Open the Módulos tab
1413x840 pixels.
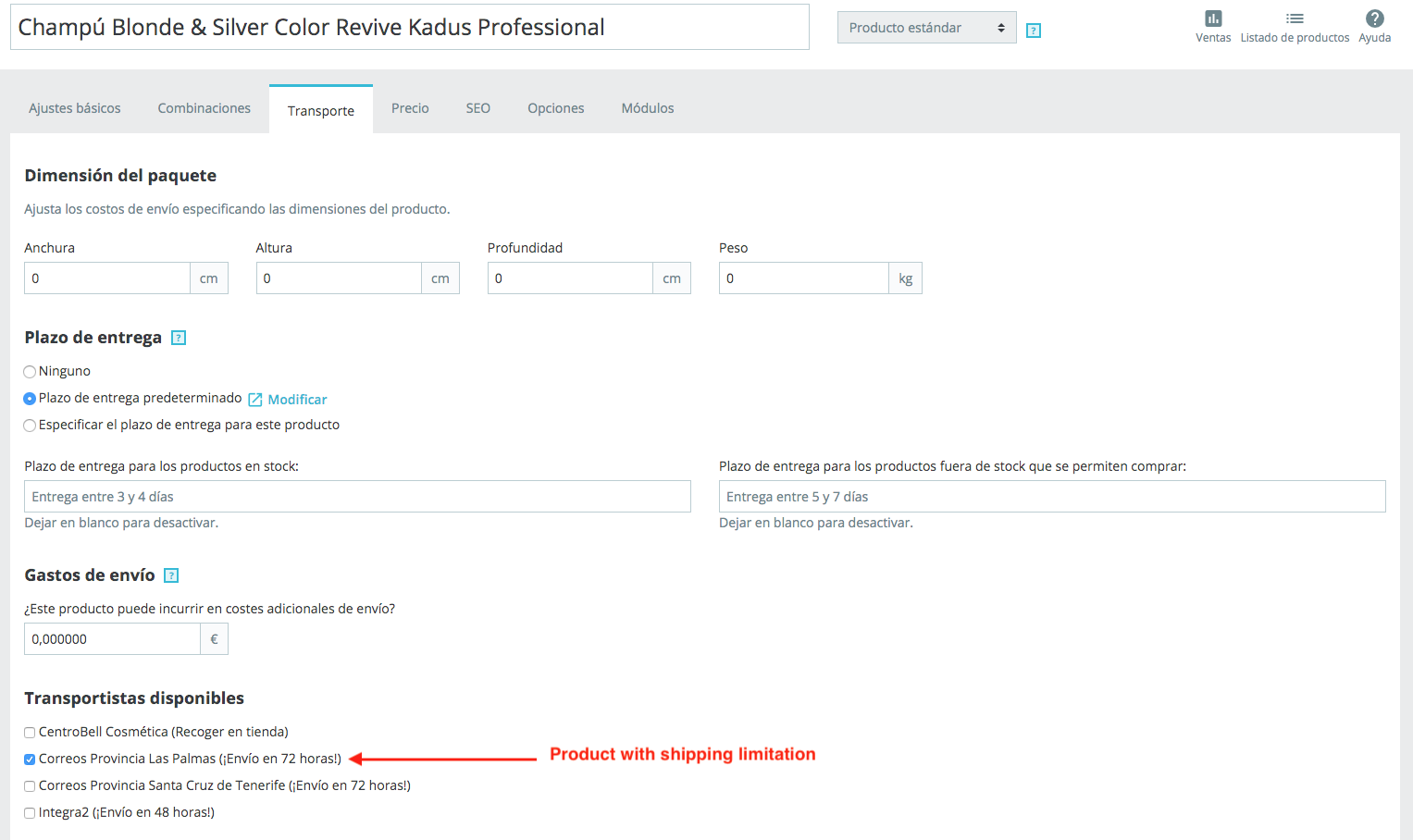tap(648, 108)
